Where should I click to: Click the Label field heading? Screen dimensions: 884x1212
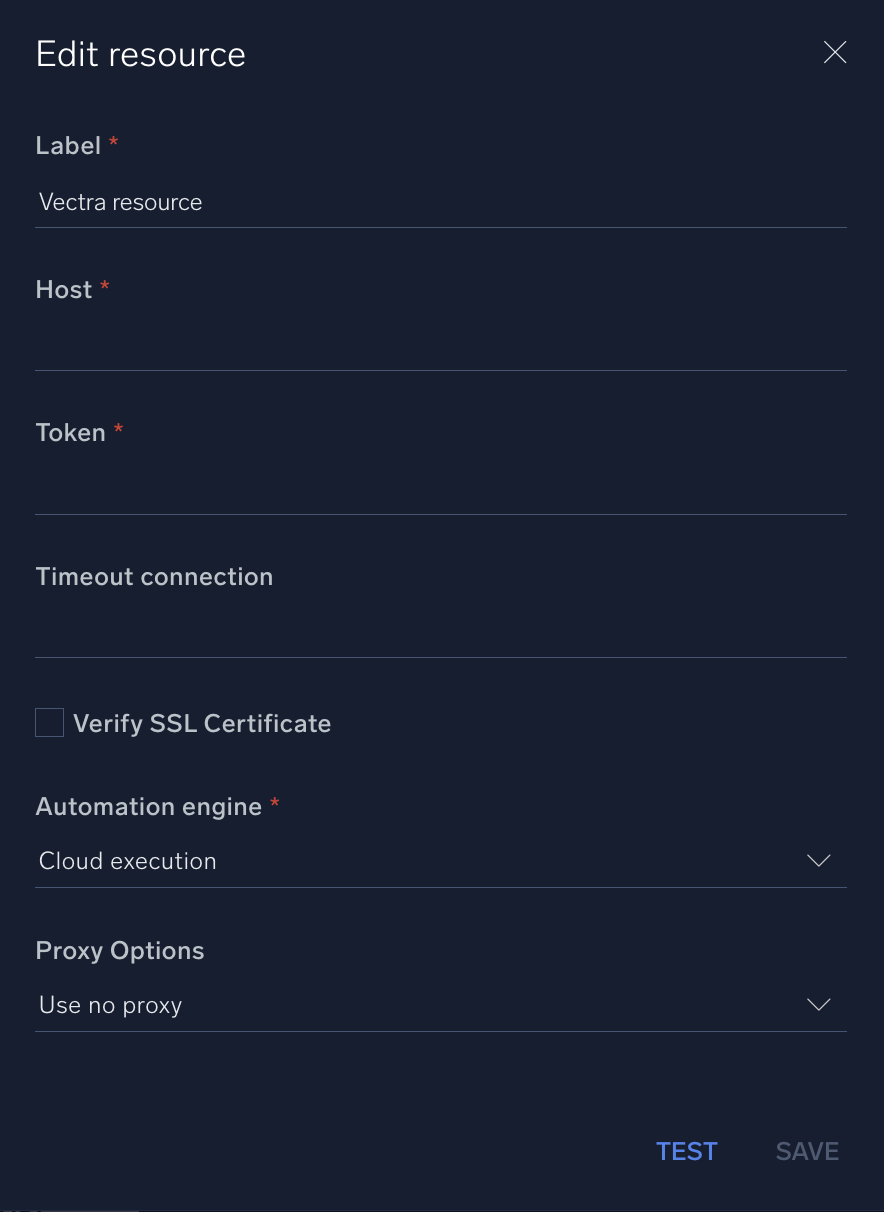[x=68, y=146]
